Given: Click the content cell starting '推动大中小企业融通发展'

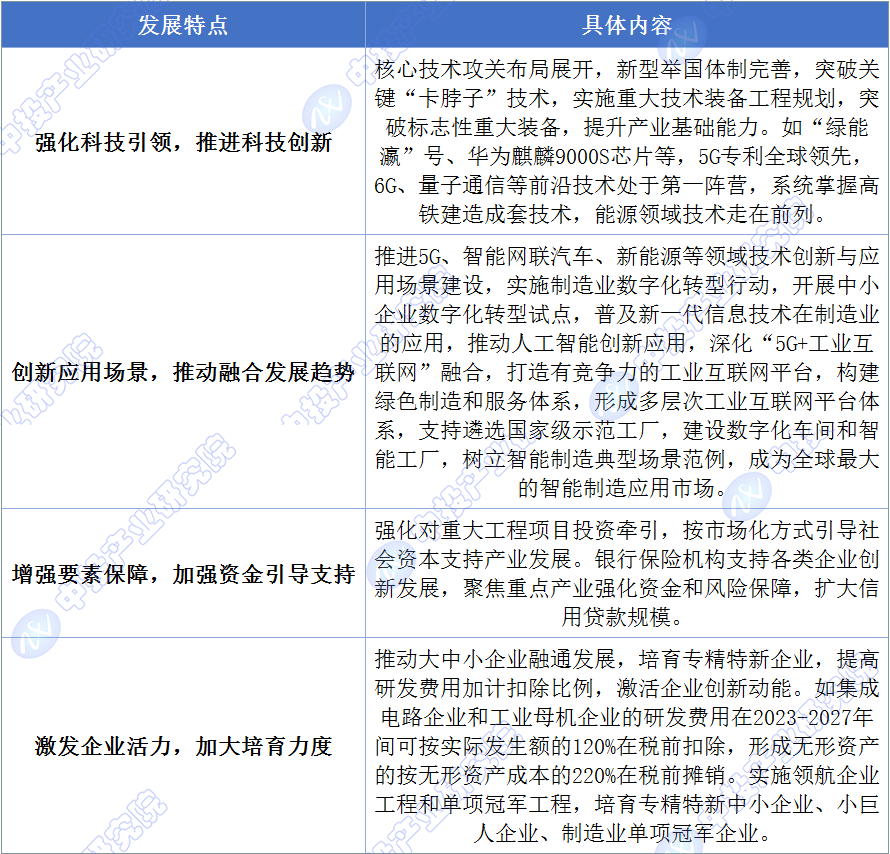Looking at the screenshot, I should [627, 746].
